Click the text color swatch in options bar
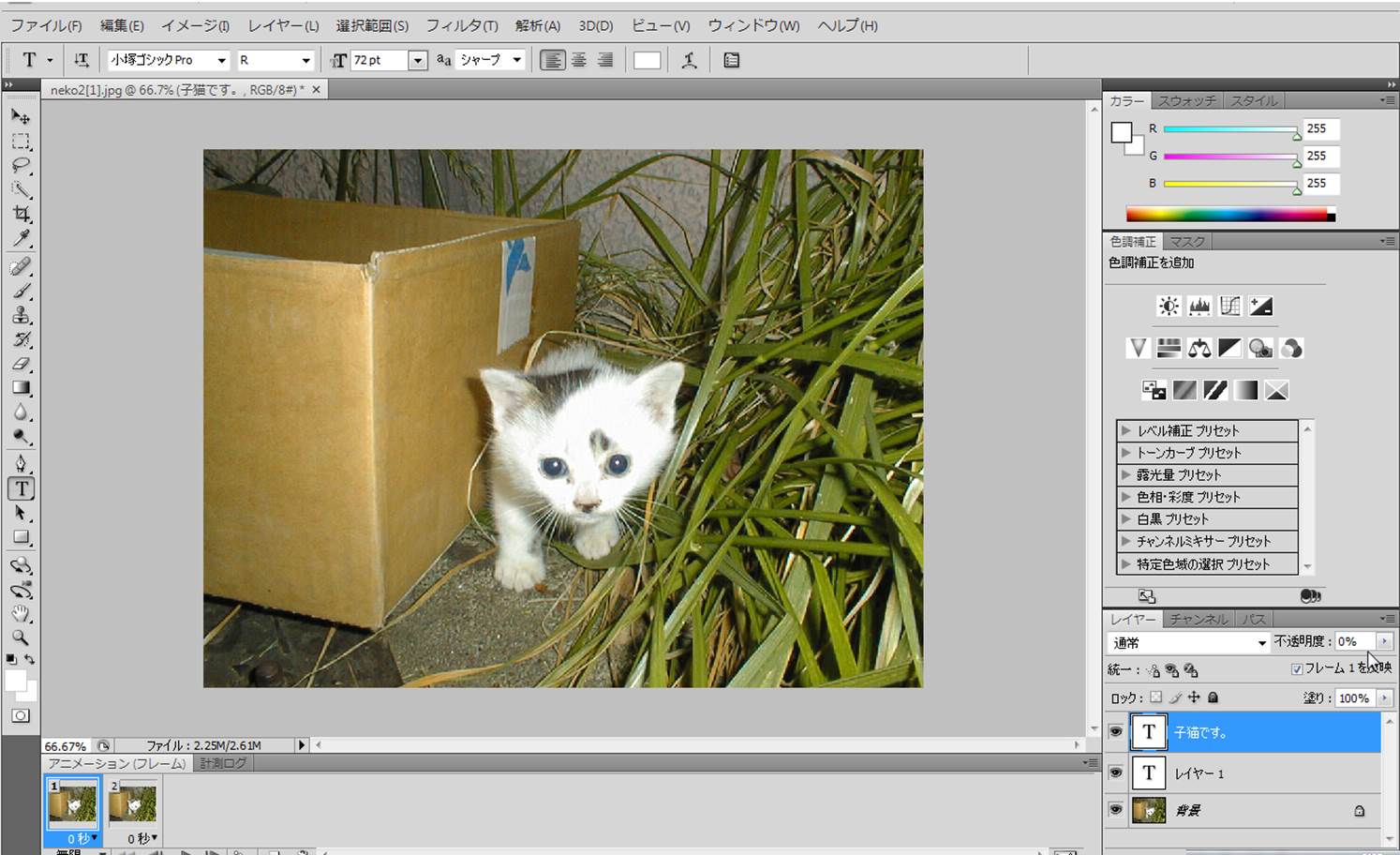 pos(647,60)
